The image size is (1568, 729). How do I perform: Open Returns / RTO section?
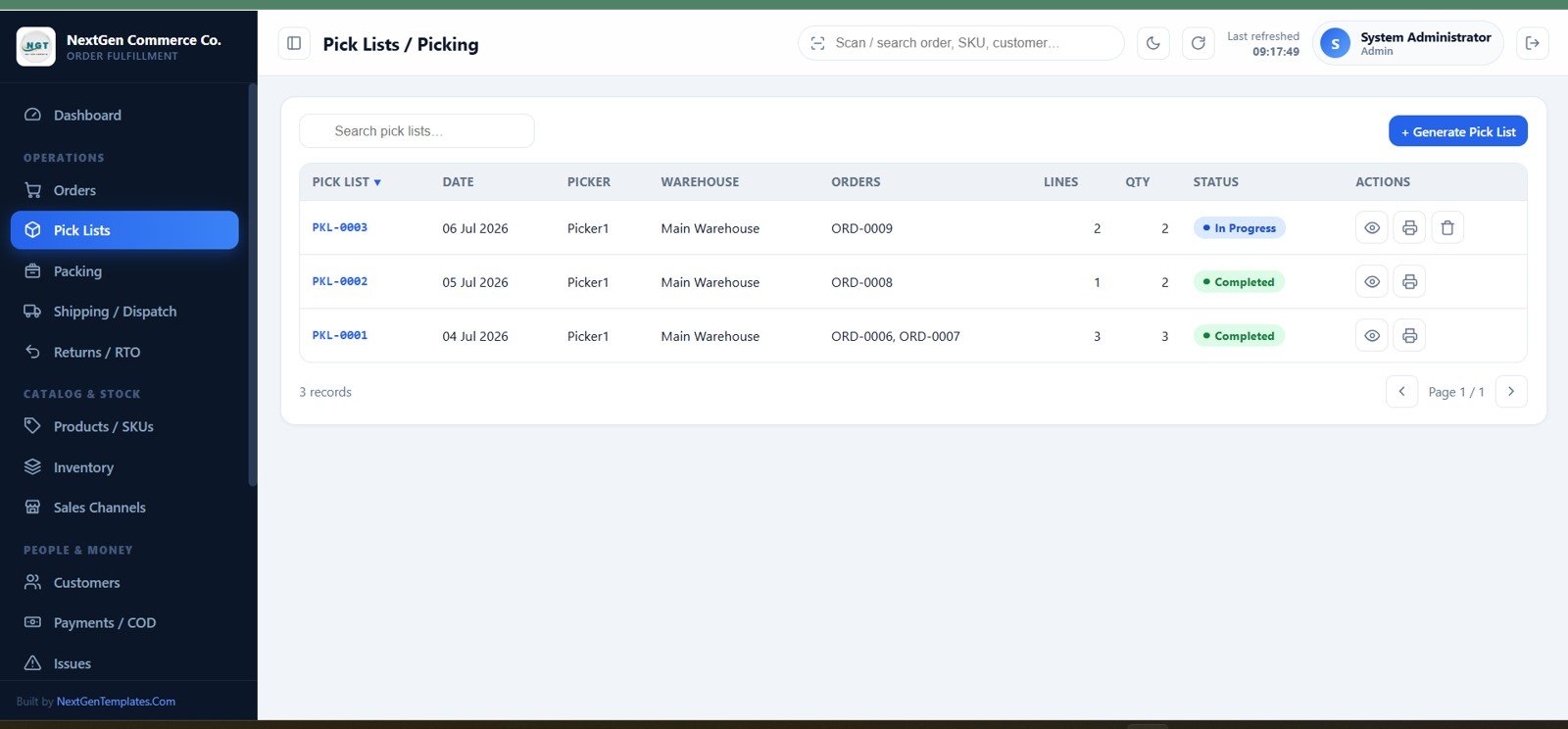pyautogui.click(x=124, y=352)
